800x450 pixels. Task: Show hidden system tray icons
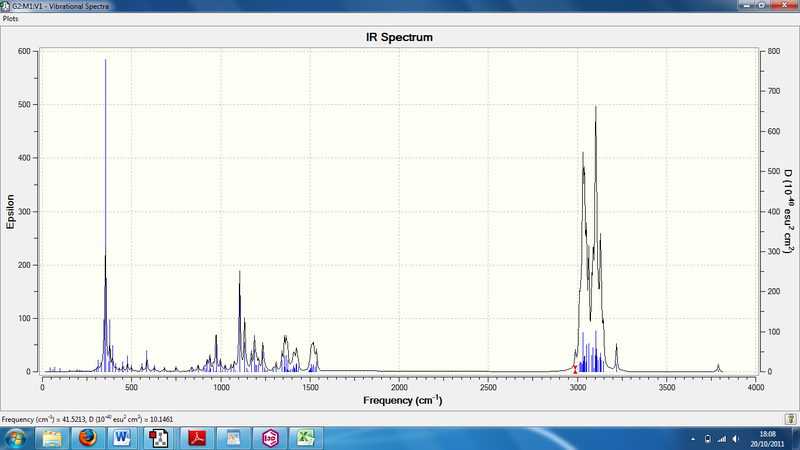coord(693,439)
